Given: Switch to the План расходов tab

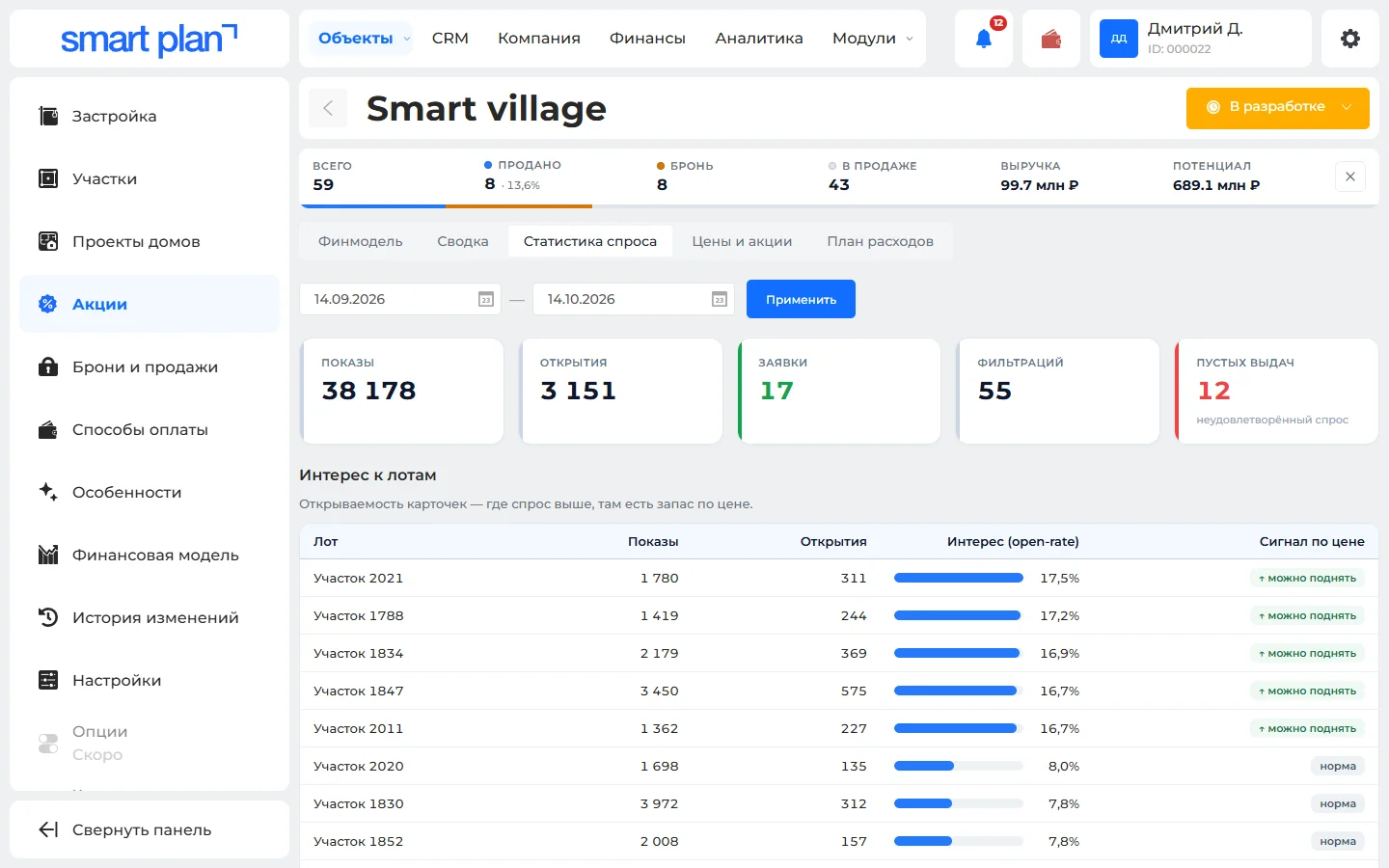Looking at the screenshot, I should click(x=880, y=241).
